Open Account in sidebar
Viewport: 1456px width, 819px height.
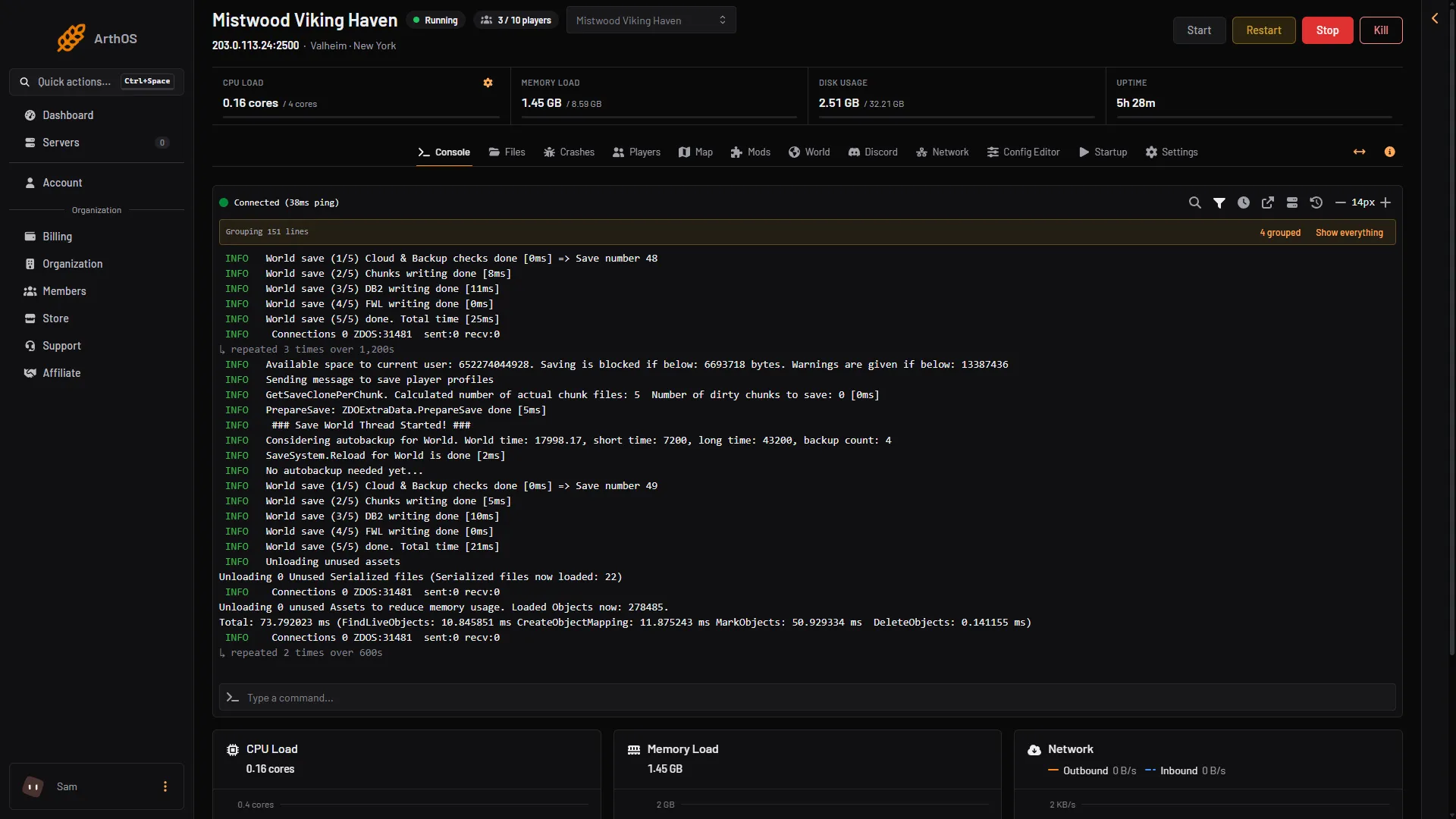coord(96,183)
